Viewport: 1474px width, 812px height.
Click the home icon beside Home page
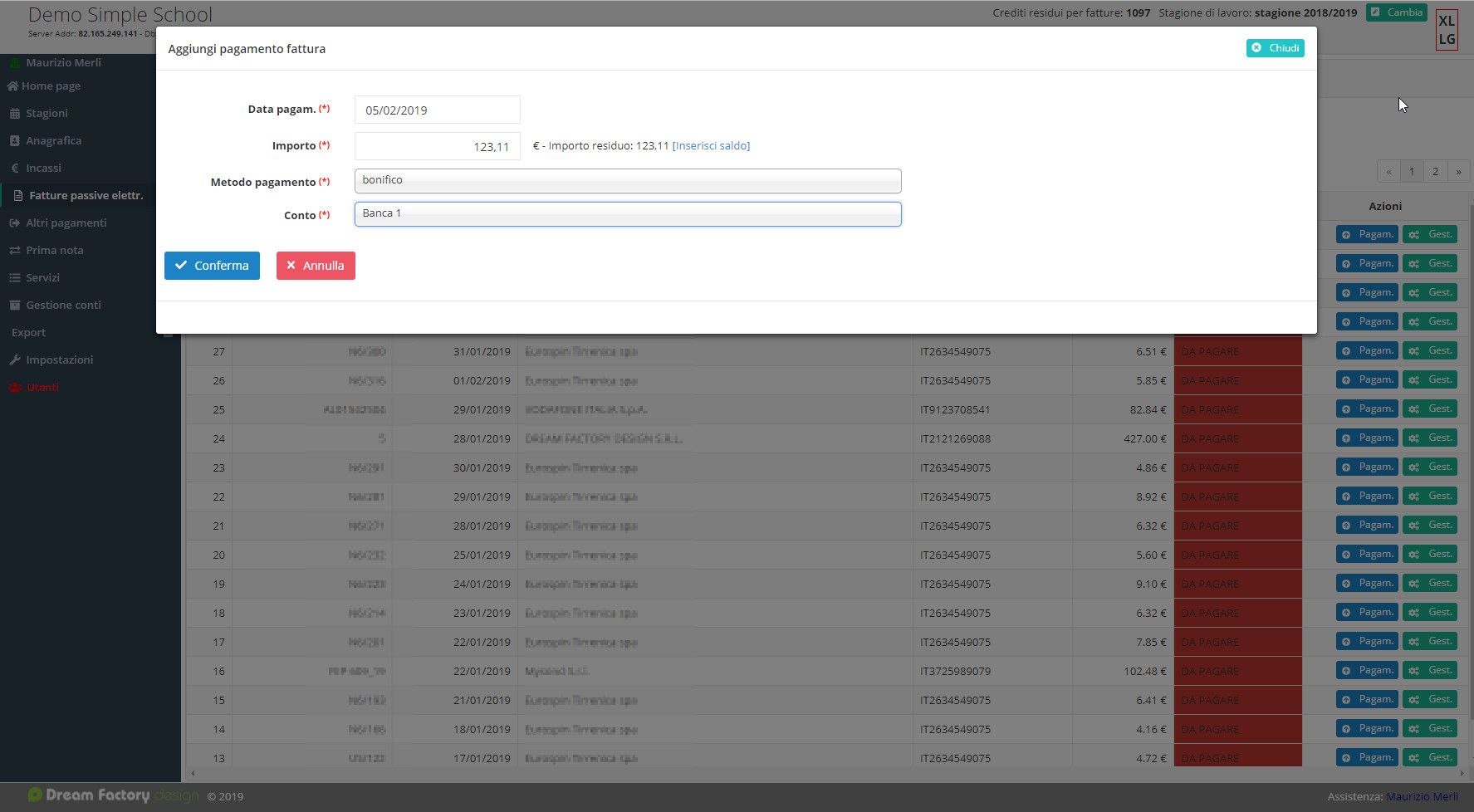[12, 86]
